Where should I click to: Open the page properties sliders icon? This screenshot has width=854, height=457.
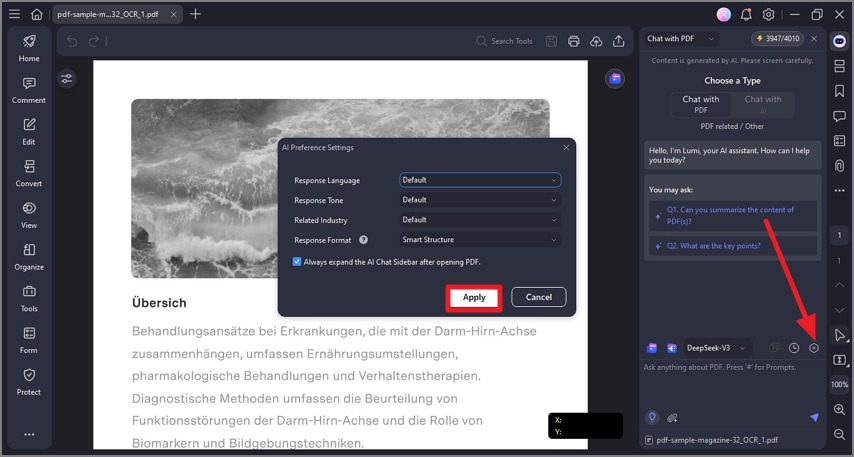pyautogui.click(x=67, y=79)
